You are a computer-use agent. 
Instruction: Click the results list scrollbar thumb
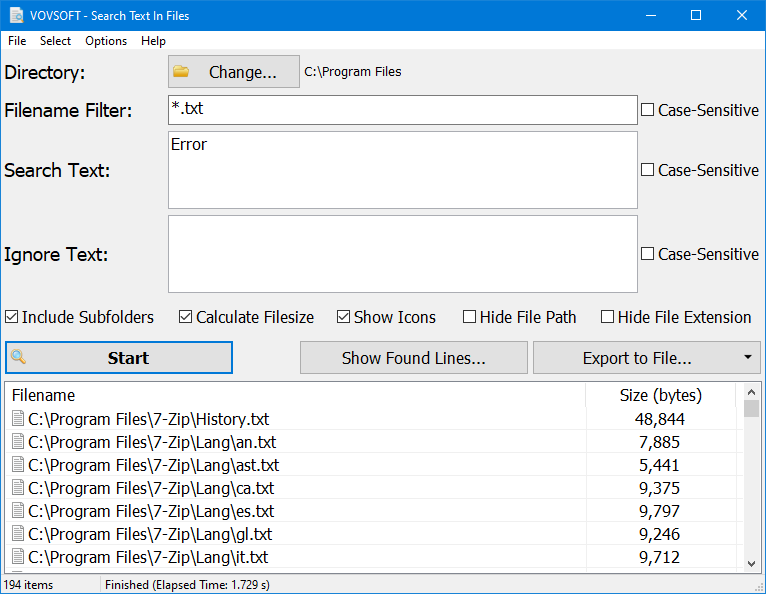[x=751, y=408]
